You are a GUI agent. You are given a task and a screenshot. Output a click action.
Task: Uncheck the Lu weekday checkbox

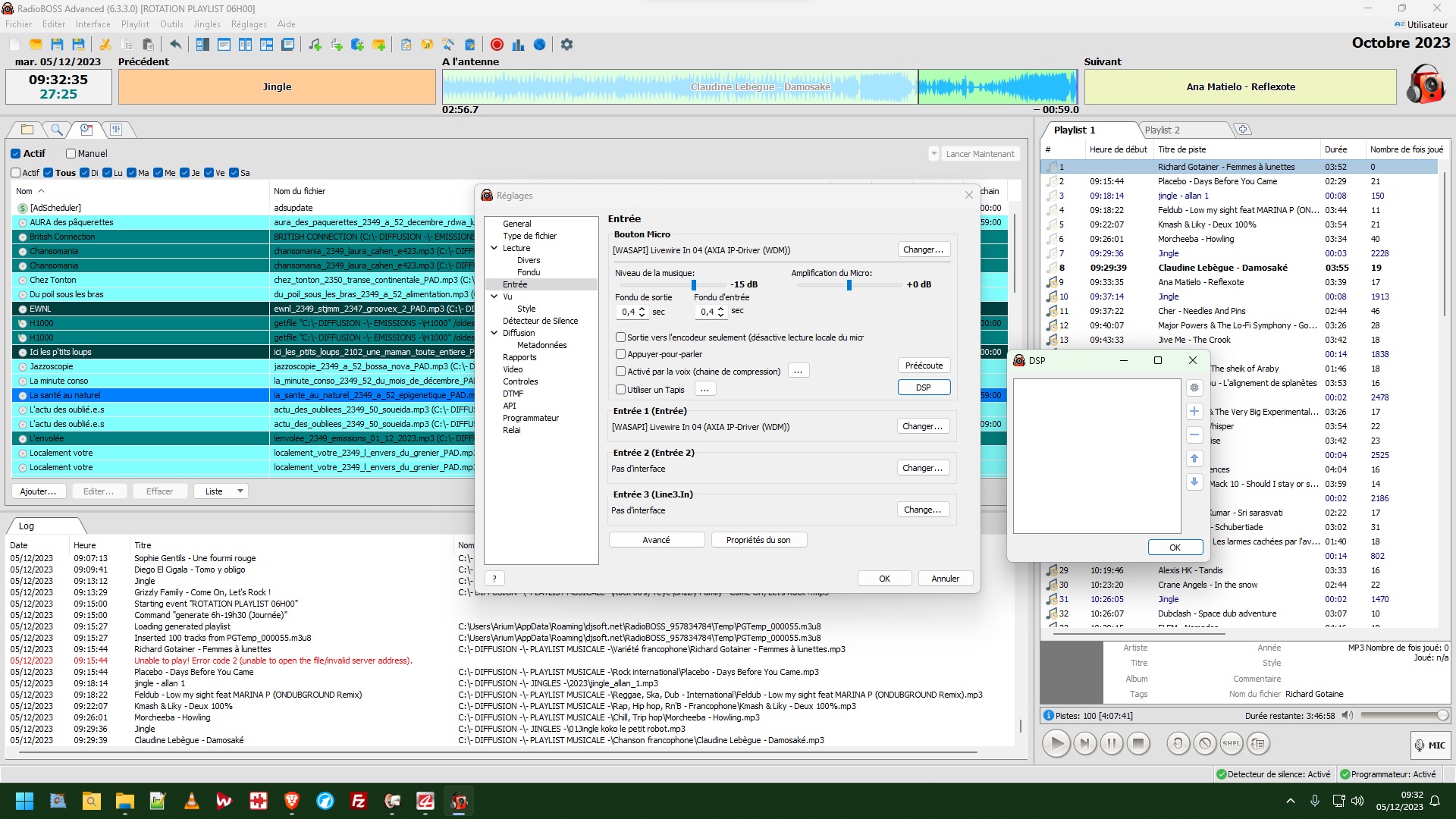[x=107, y=173]
